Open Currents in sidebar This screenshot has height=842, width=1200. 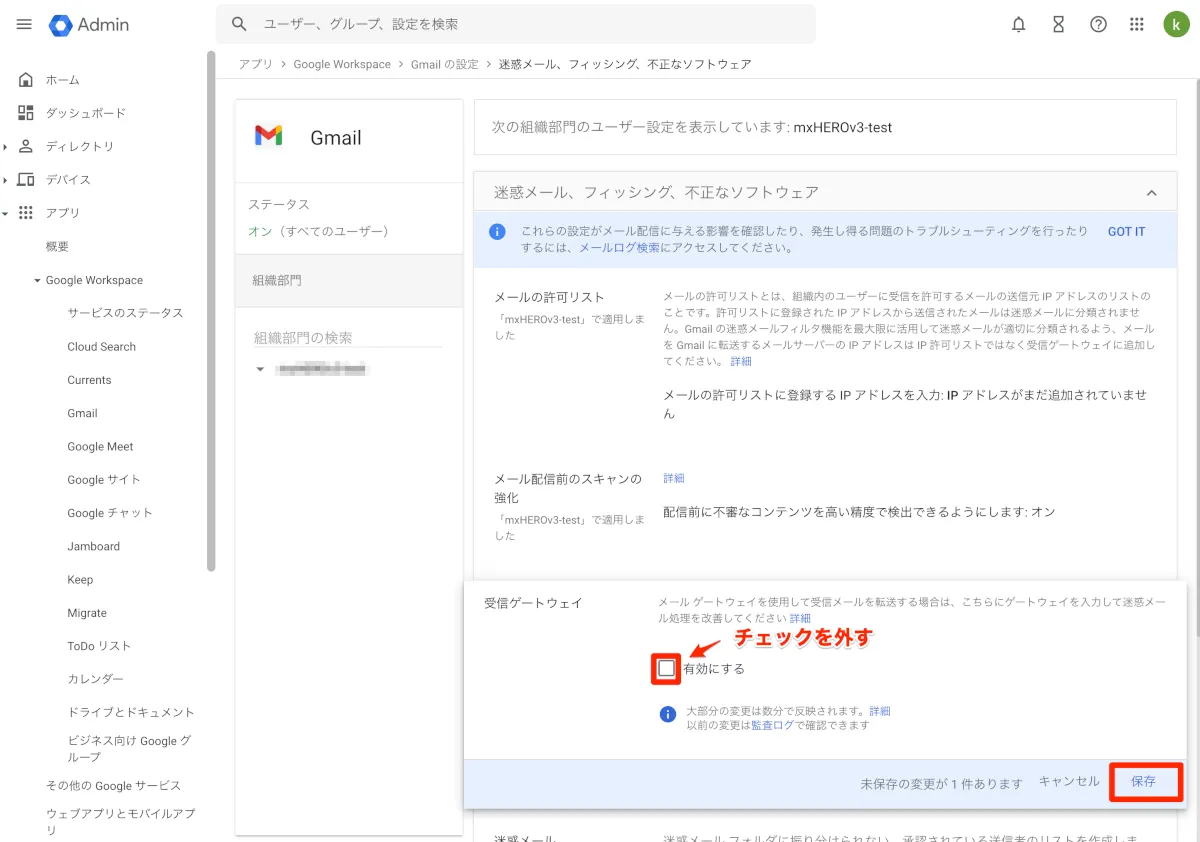(x=89, y=380)
